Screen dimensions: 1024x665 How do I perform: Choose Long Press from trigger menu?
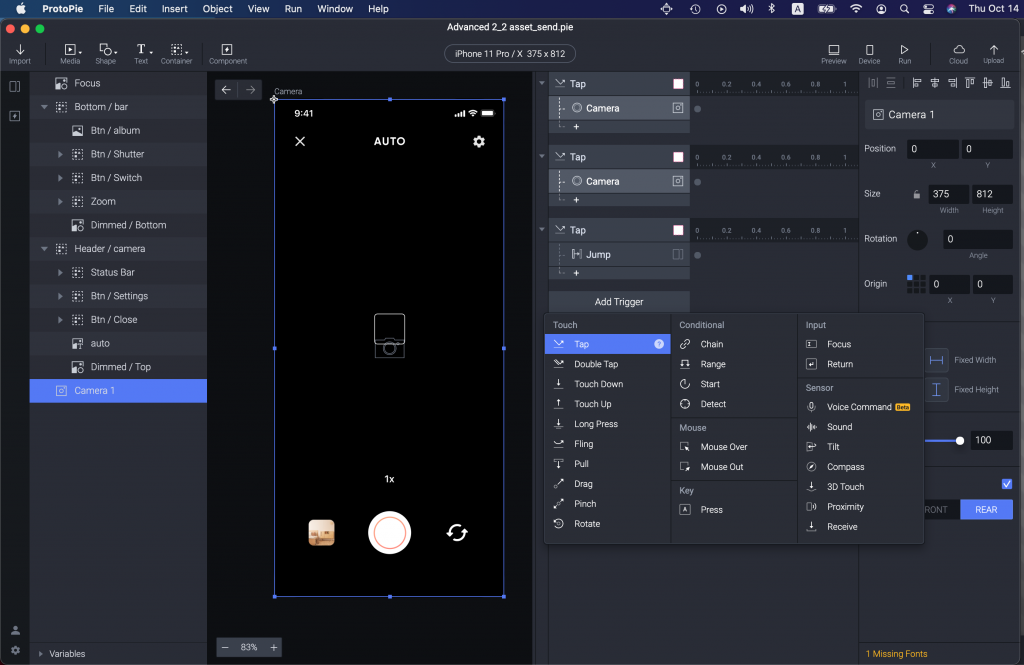pyautogui.click(x=595, y=424)
